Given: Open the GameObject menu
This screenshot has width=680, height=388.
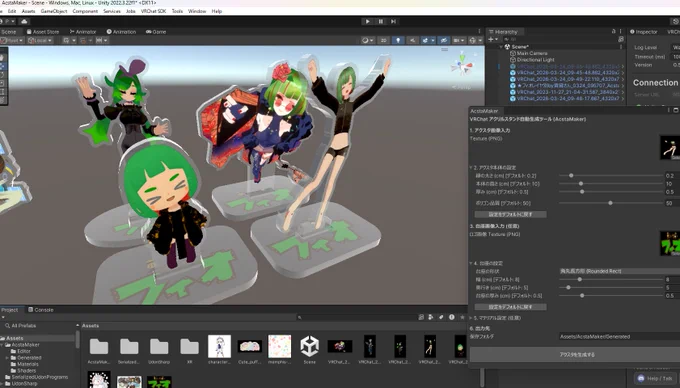Looking at the screenshot, I should click(54, 11).
